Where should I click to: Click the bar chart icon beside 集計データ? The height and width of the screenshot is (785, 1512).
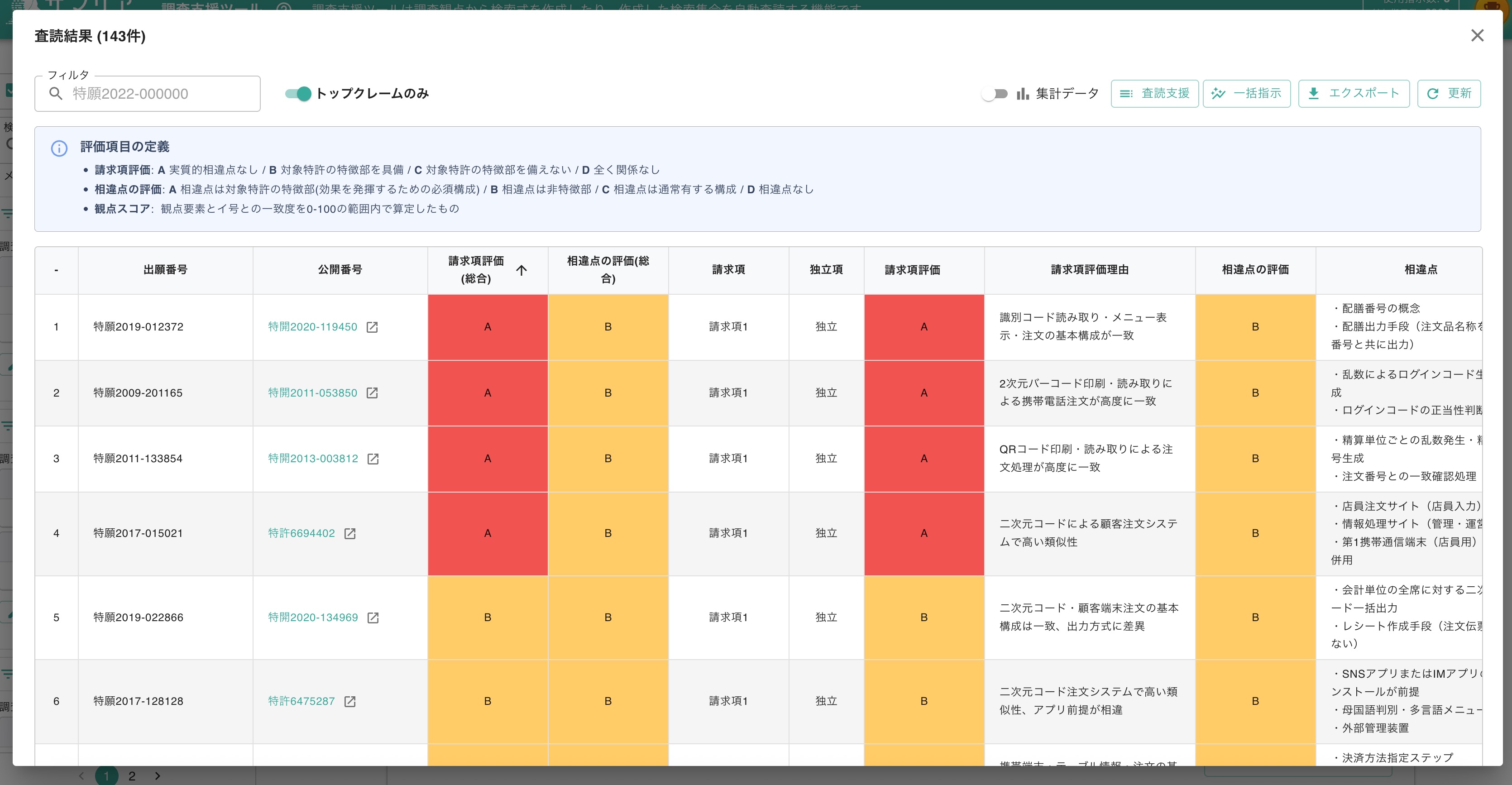(1023, 93)
